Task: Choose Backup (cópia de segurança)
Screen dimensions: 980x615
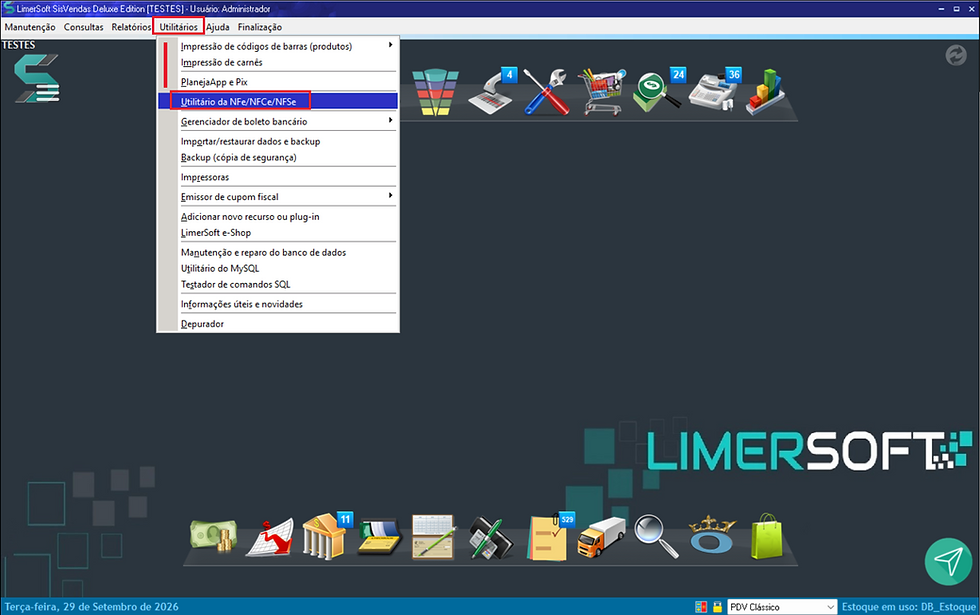Action: pos(279,158)
